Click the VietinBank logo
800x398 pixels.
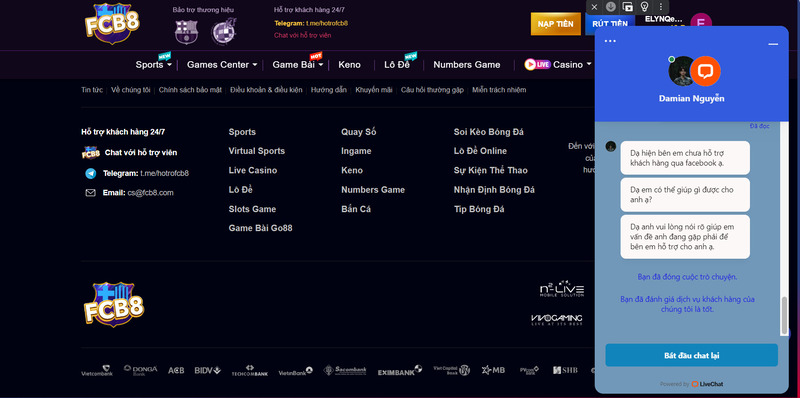[x=295, y=371]
